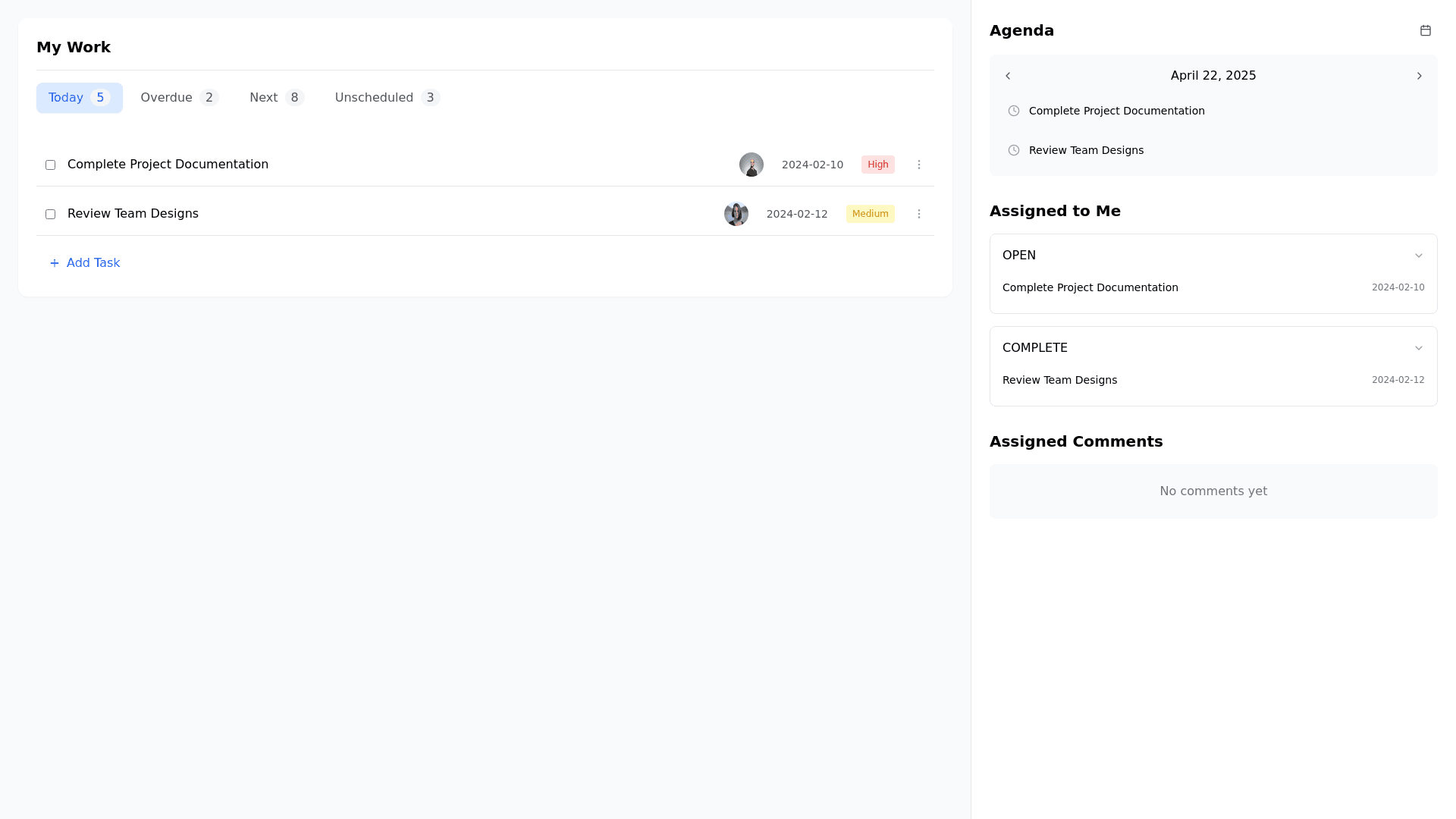The image size is (1456, 819).
Task: Go to next day in Agenda
Action: (x=1419, y=76)
